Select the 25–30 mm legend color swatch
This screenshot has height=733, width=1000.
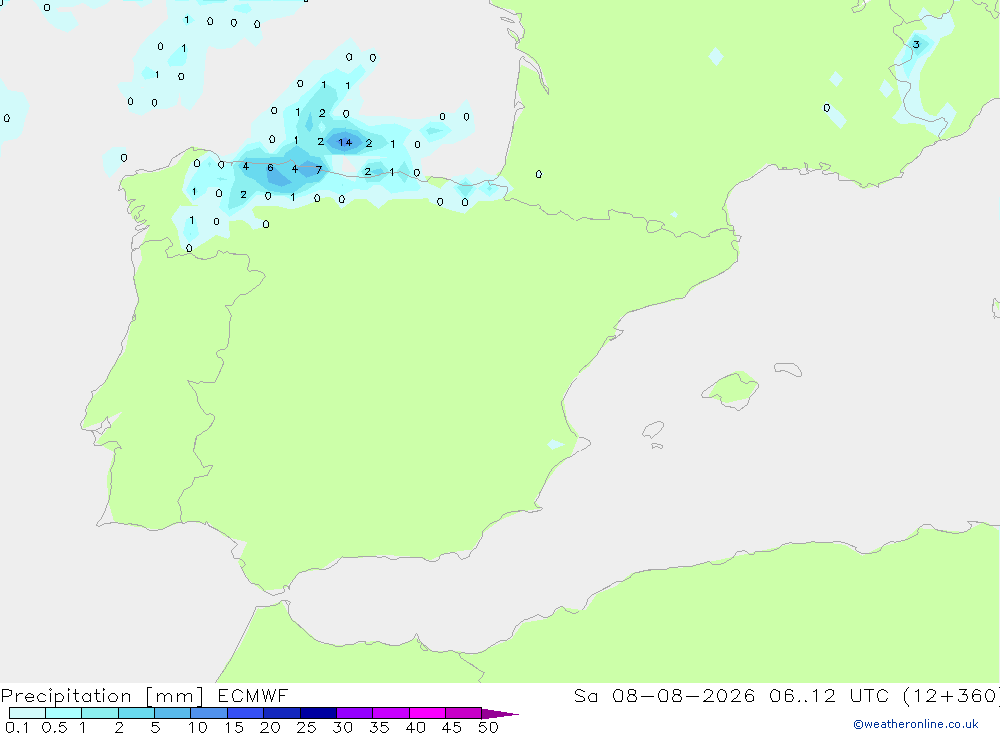318,713
